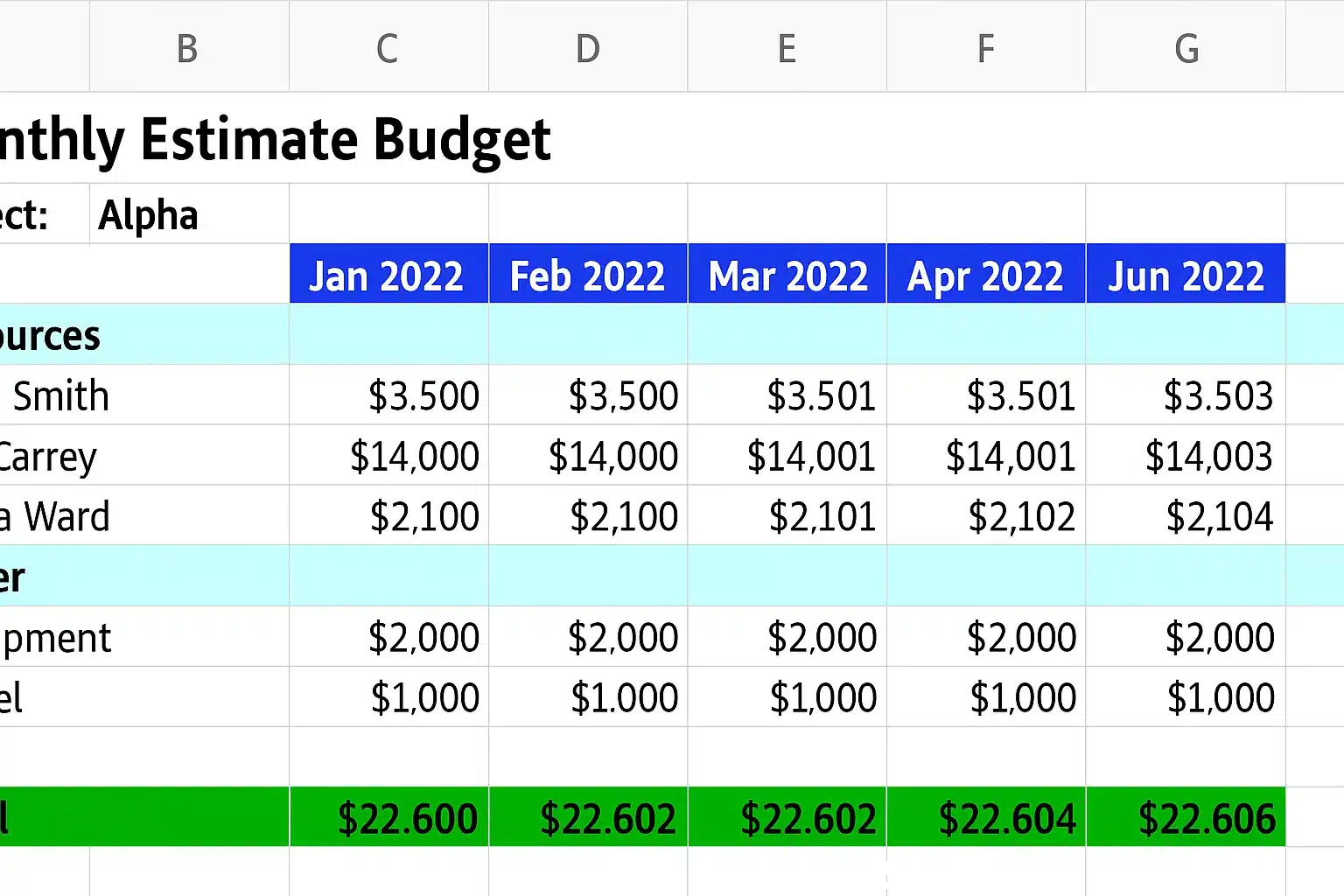Select the green total $22.600 for Jan 2022
Image resolution: width=1344 pixels, height=896 pixels.
coord(388,817)
